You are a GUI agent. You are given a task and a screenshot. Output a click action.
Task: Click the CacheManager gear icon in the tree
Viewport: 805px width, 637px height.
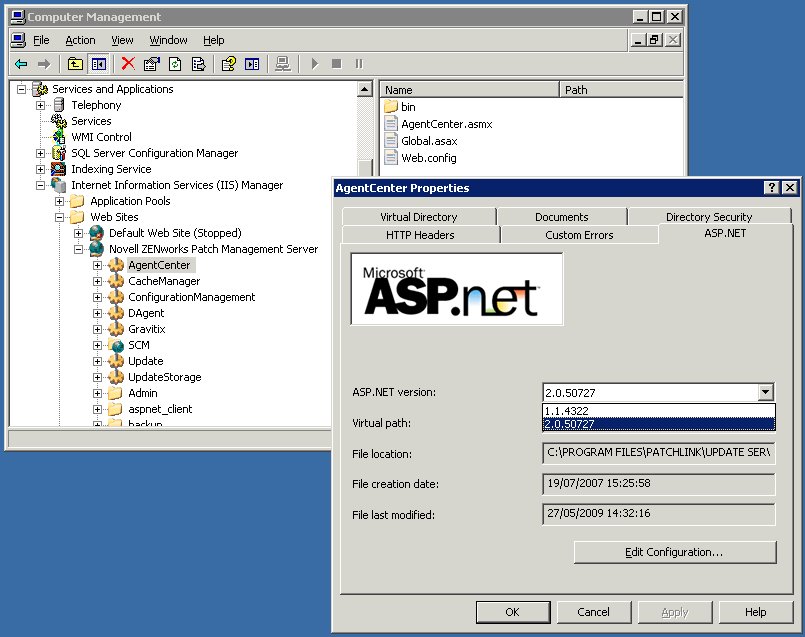(116, 281)
